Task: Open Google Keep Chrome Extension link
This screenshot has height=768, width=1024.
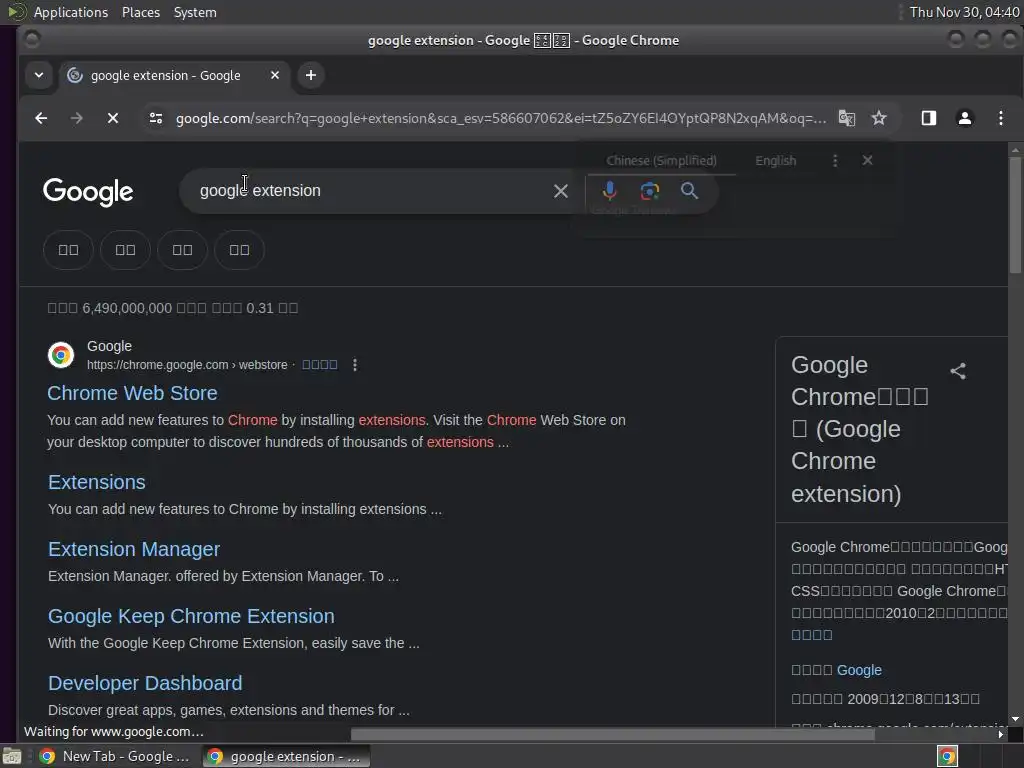Action: 191,616
